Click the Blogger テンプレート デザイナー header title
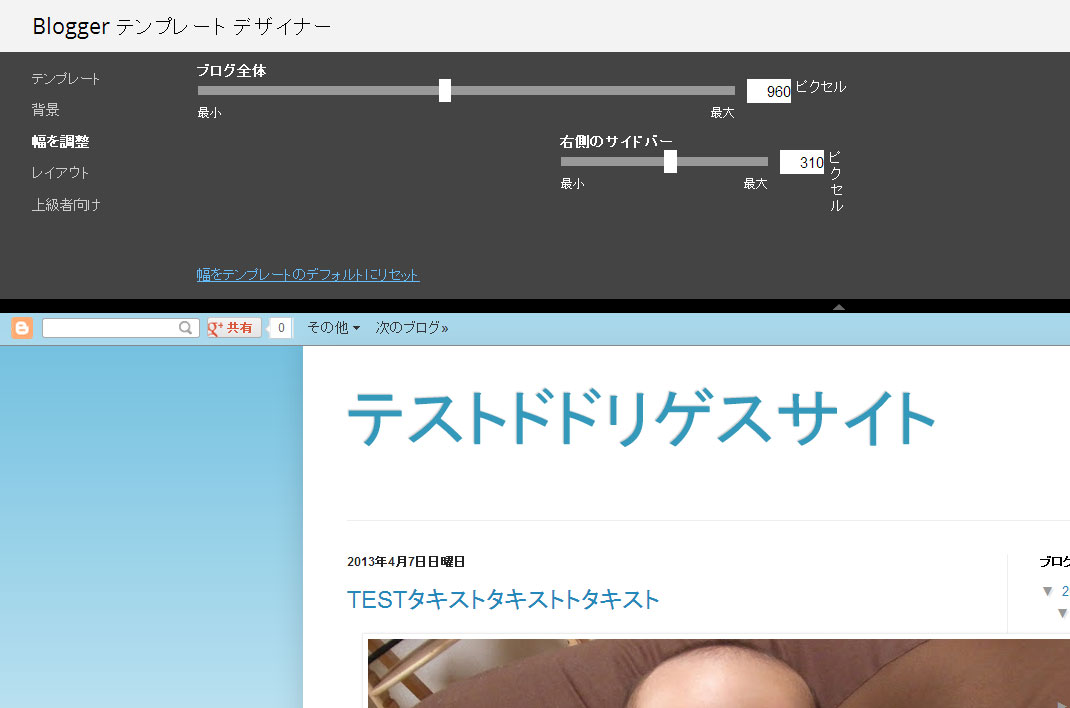1070x708 pixels. tap(182, 26)
